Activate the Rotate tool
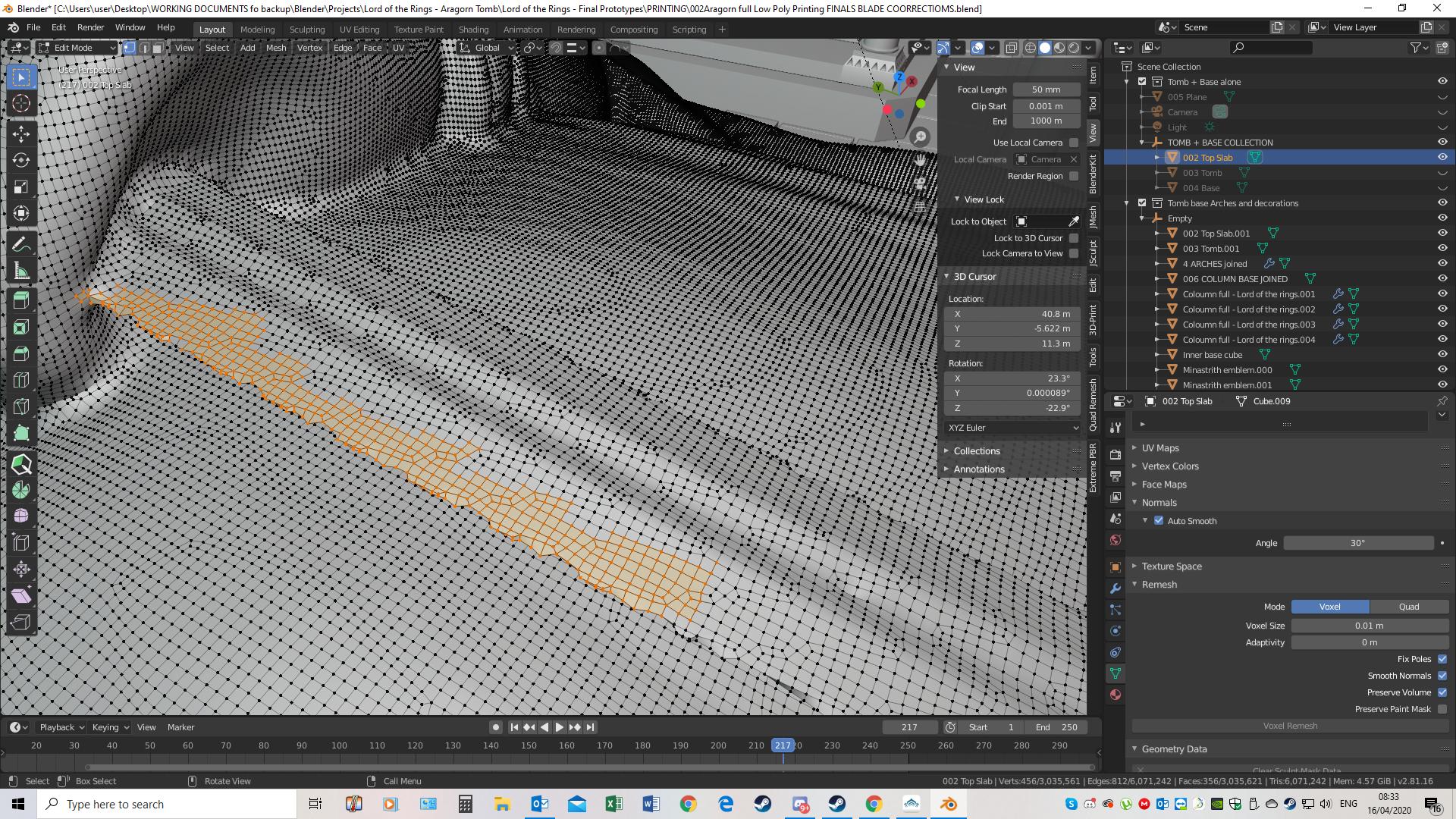The height and width of the screenshot is (819, 1456). [x=21, y=161]
